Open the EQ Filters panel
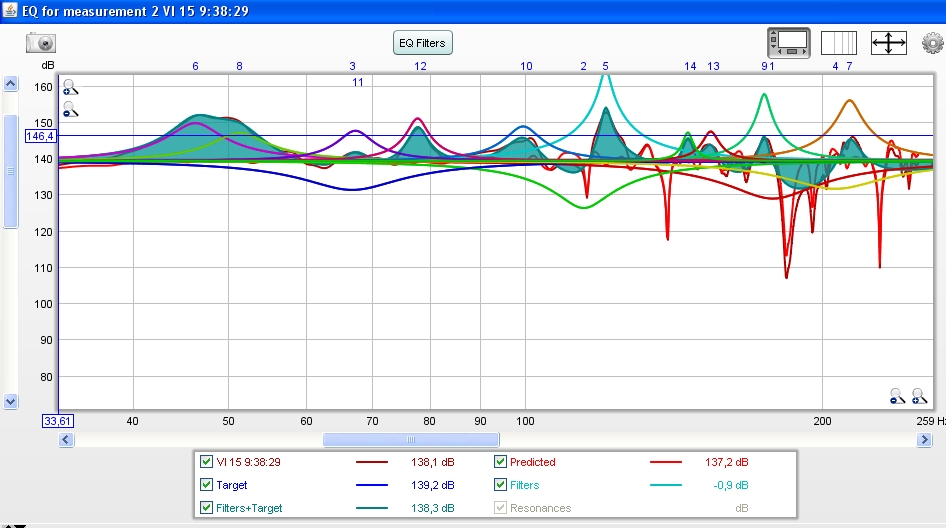 pyautogui.click(x=422, y=43)
